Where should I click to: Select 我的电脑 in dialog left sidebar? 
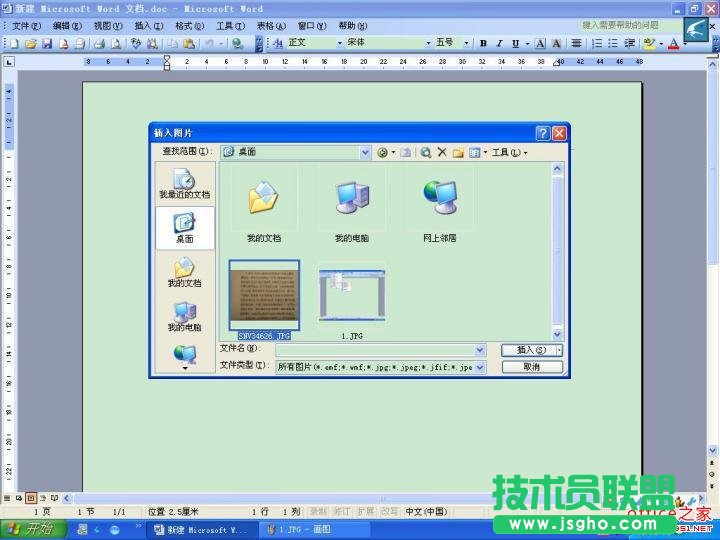185,317
